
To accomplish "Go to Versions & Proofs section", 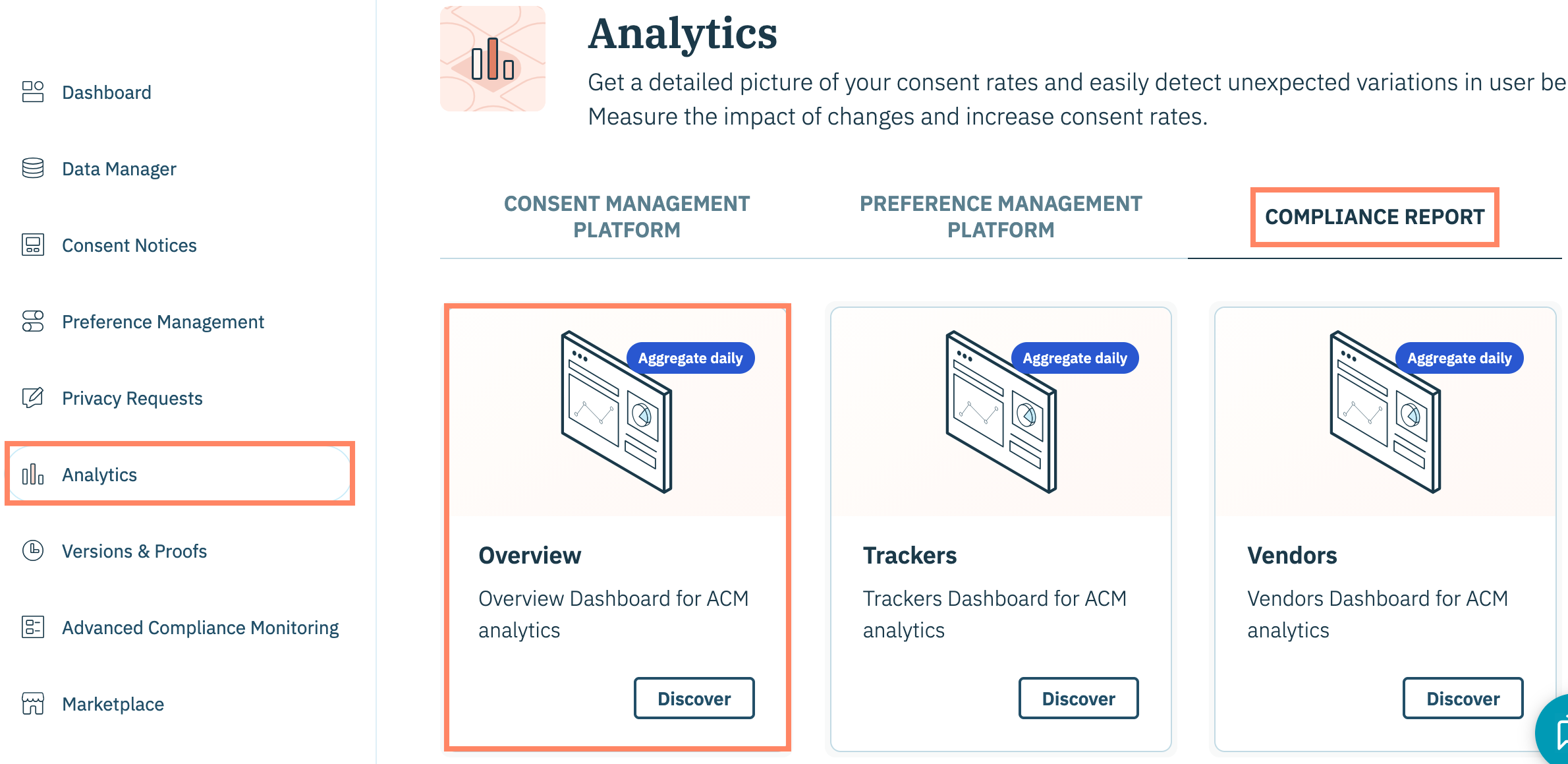I will tap(134, 551).
